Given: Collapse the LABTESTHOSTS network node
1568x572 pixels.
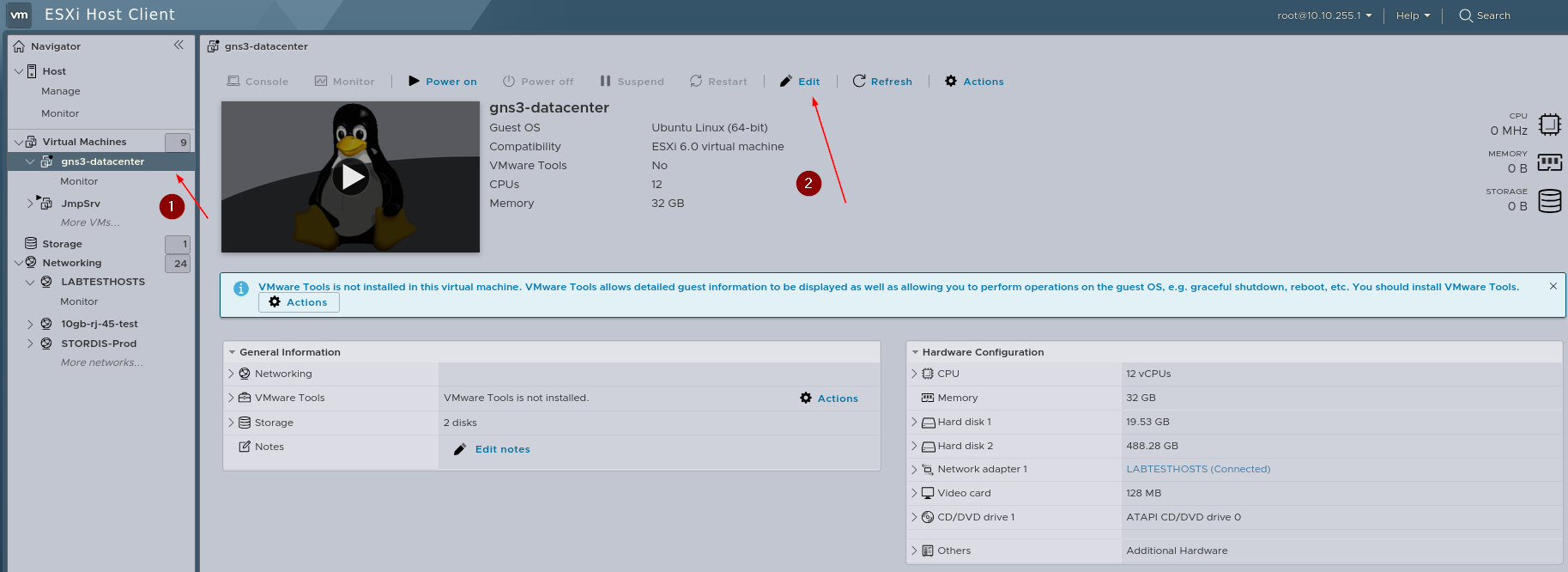Looking at the screenshot, I should point(30,282).
